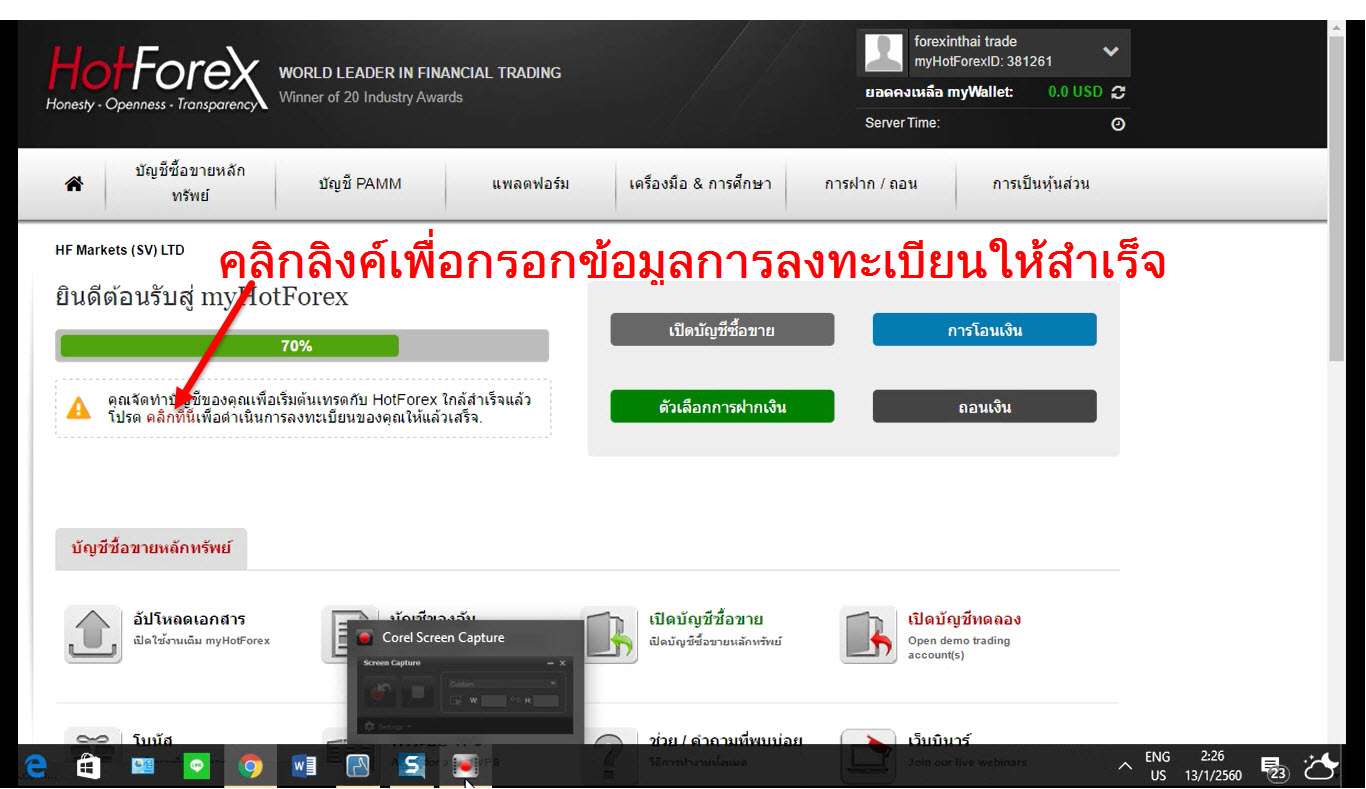Open the Windows Store taskbar icon

(x=89, y=766)
